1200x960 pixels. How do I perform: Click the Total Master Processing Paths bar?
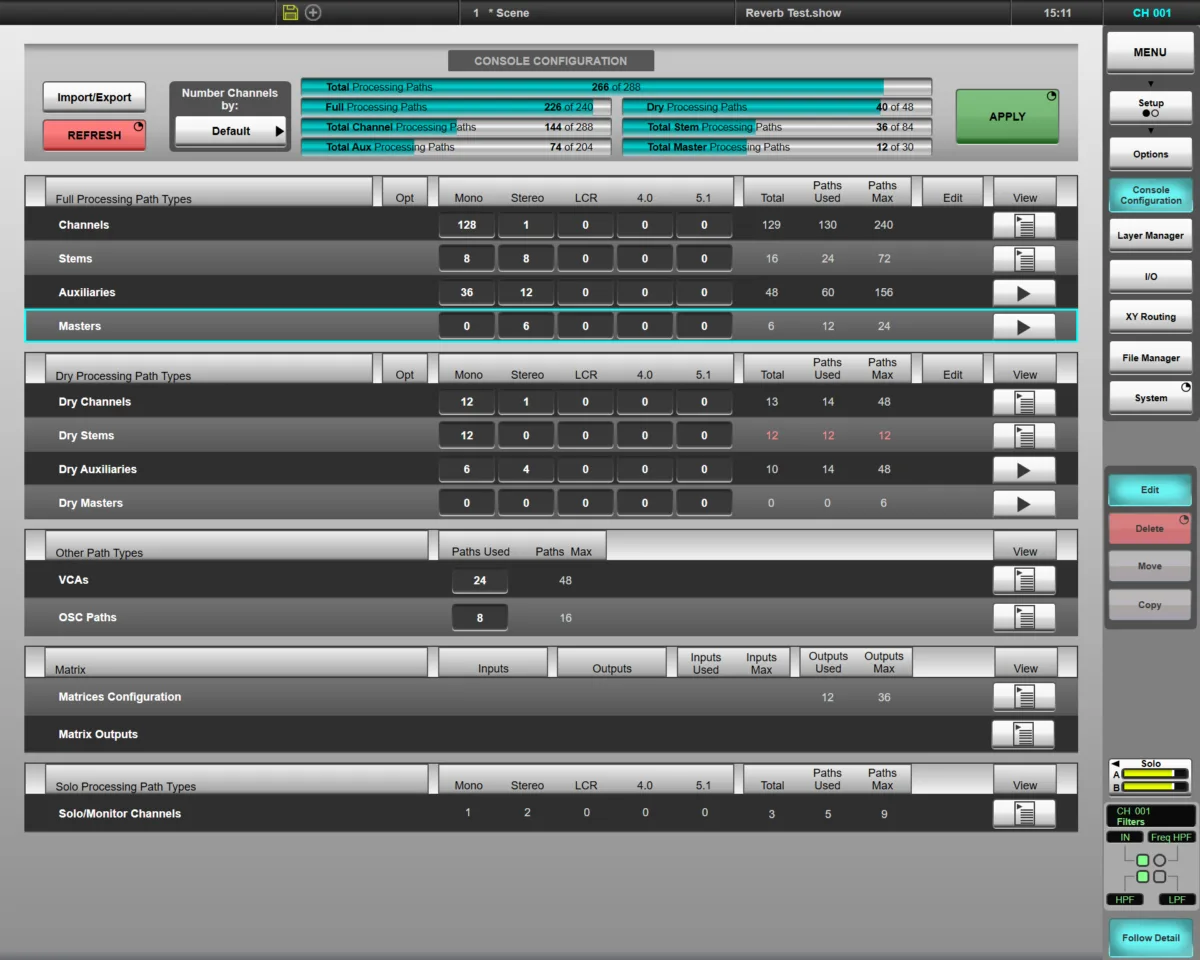(777, 147)
